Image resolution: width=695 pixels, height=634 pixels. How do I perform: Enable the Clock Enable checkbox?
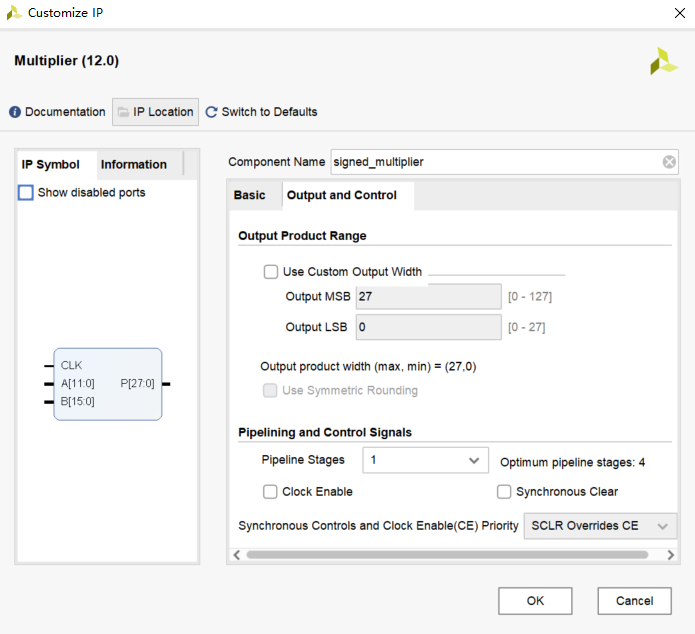(270, 492)
